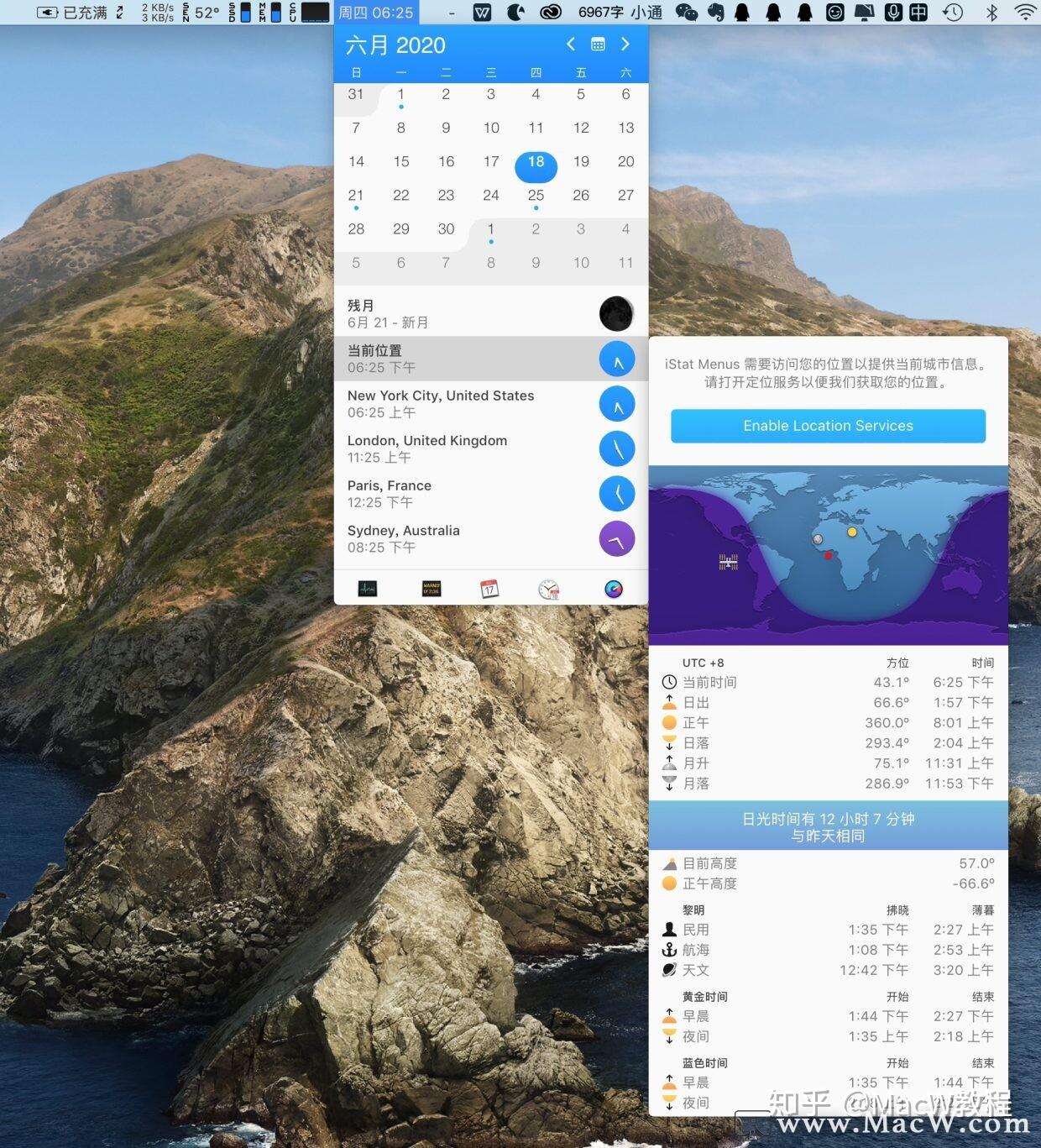Open WeChat from the menu bar
This screenshot has width=1041, height=1148.
[x=686, y=13]
